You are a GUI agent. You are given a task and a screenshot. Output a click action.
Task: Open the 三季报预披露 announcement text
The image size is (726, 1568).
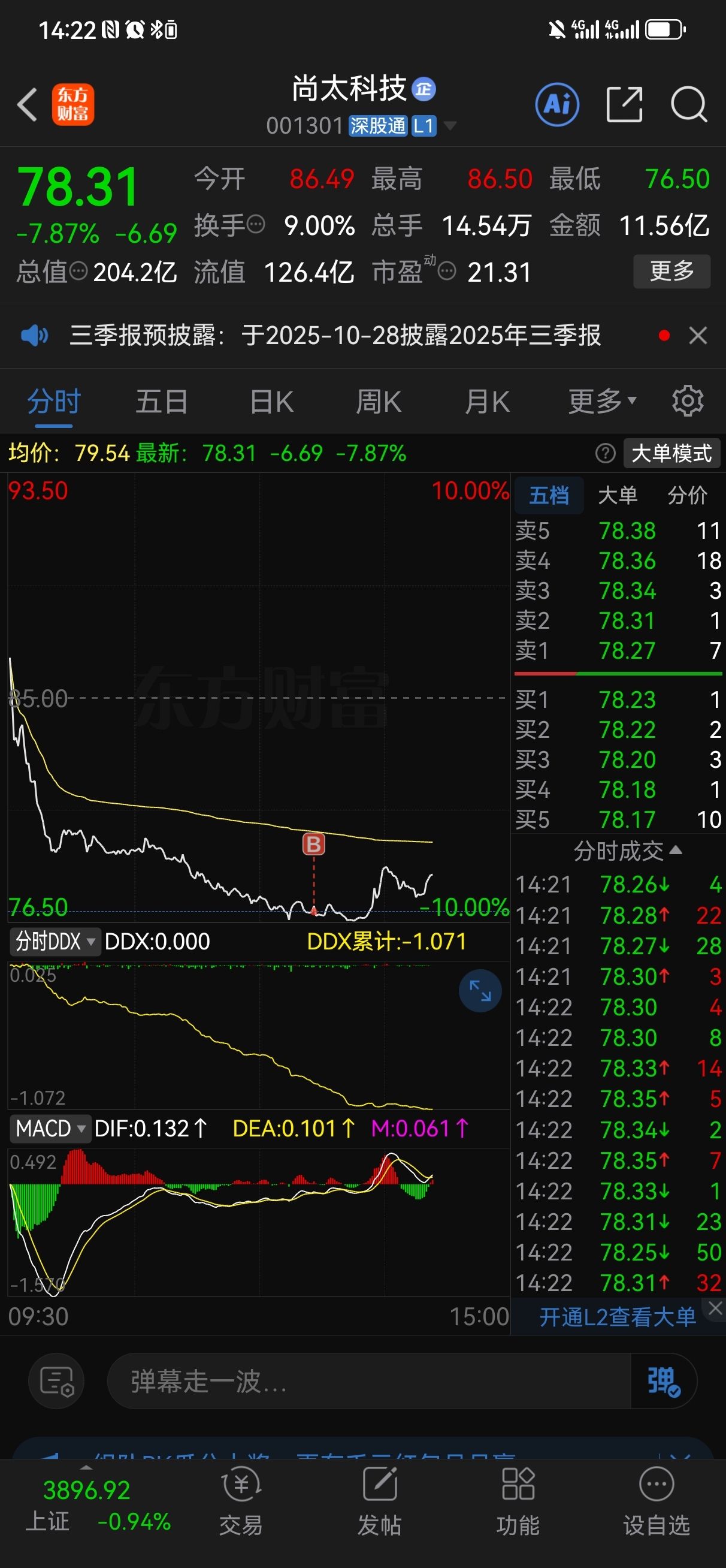click(335, 336)
